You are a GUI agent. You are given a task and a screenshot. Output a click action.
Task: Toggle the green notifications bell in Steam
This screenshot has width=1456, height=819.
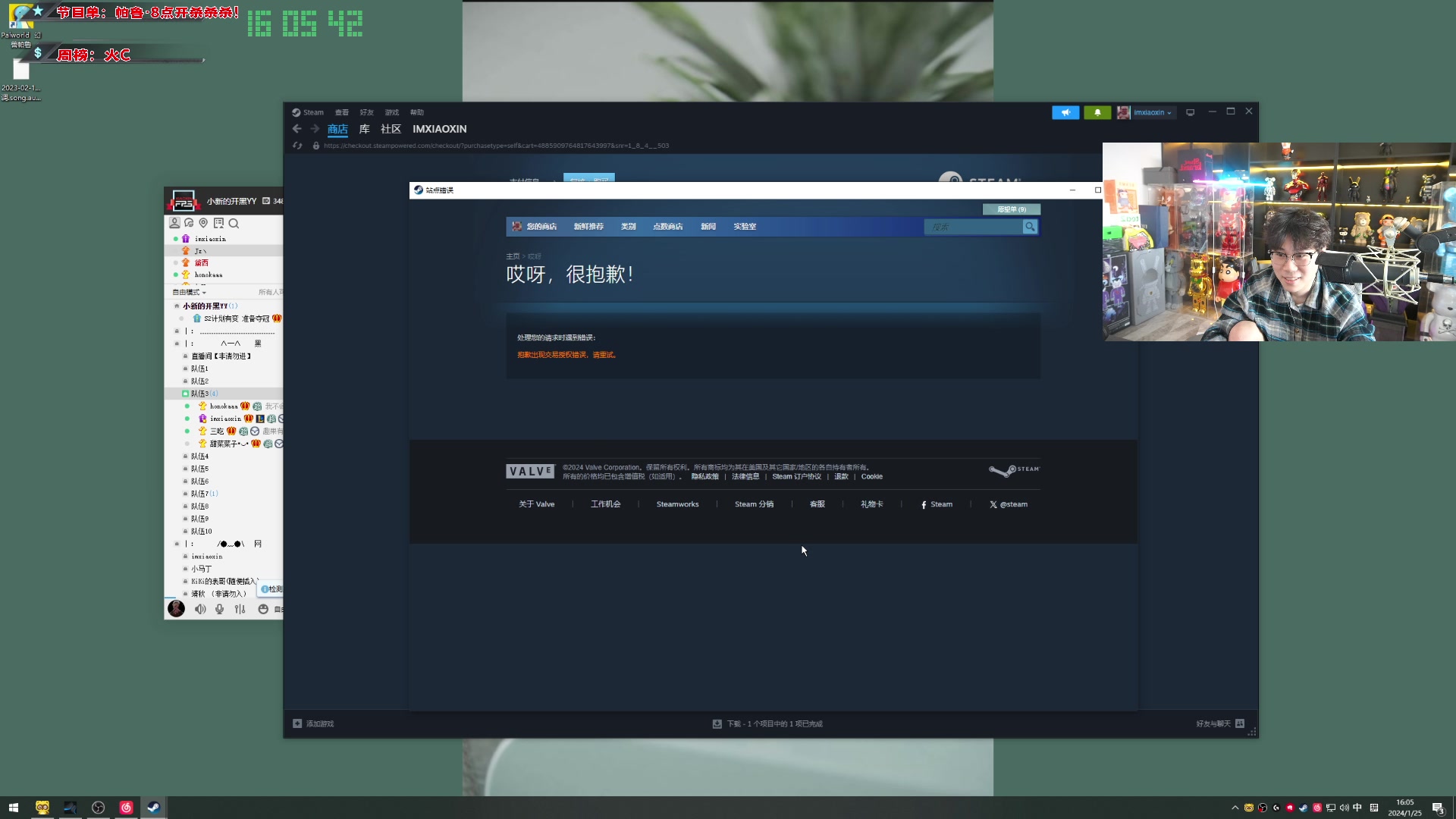[x=1097, y=111]
